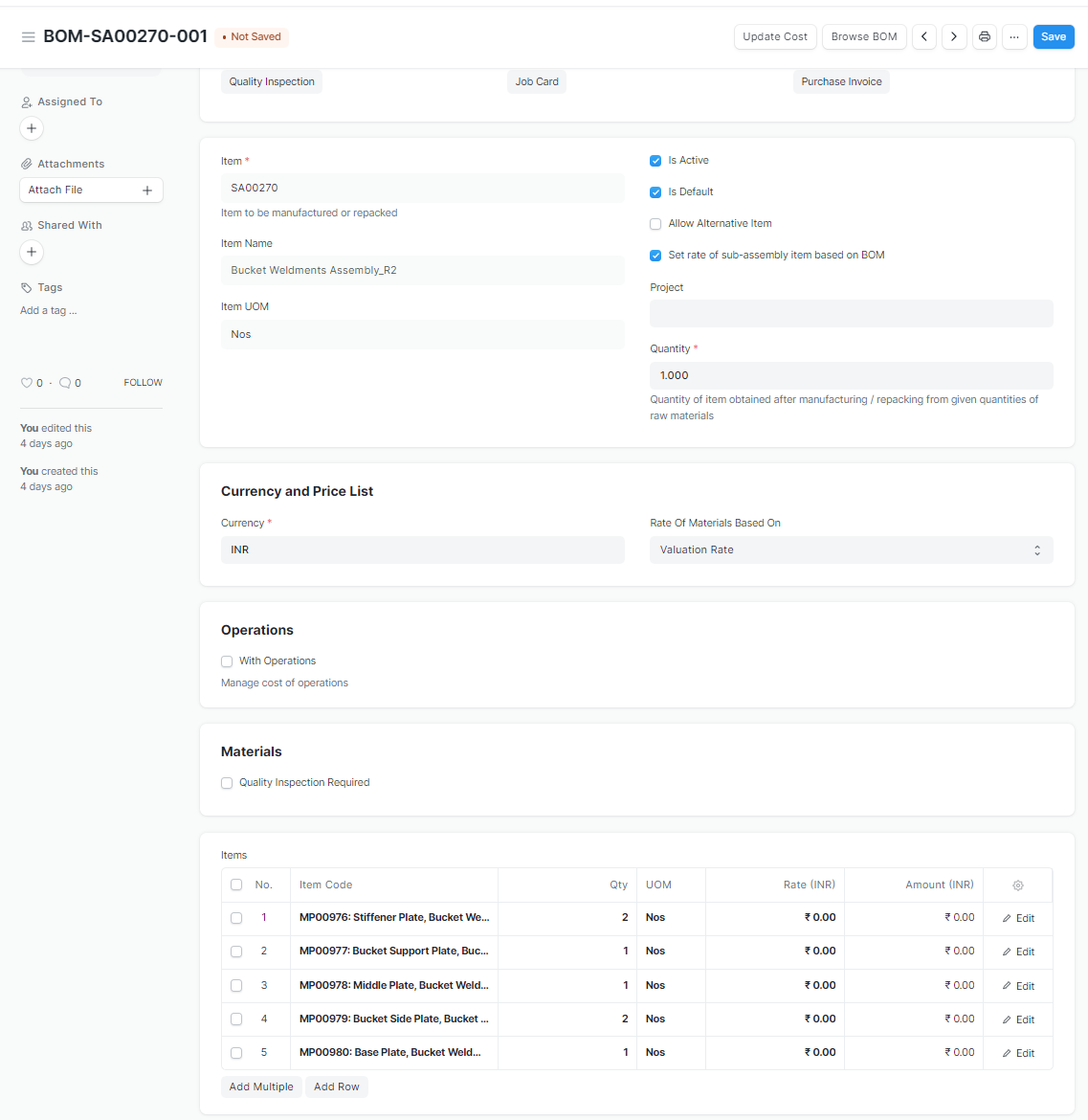Enable Allow Alternative Item
The width and height of the screenshot is (1088, 1120).
click(655, 224)
